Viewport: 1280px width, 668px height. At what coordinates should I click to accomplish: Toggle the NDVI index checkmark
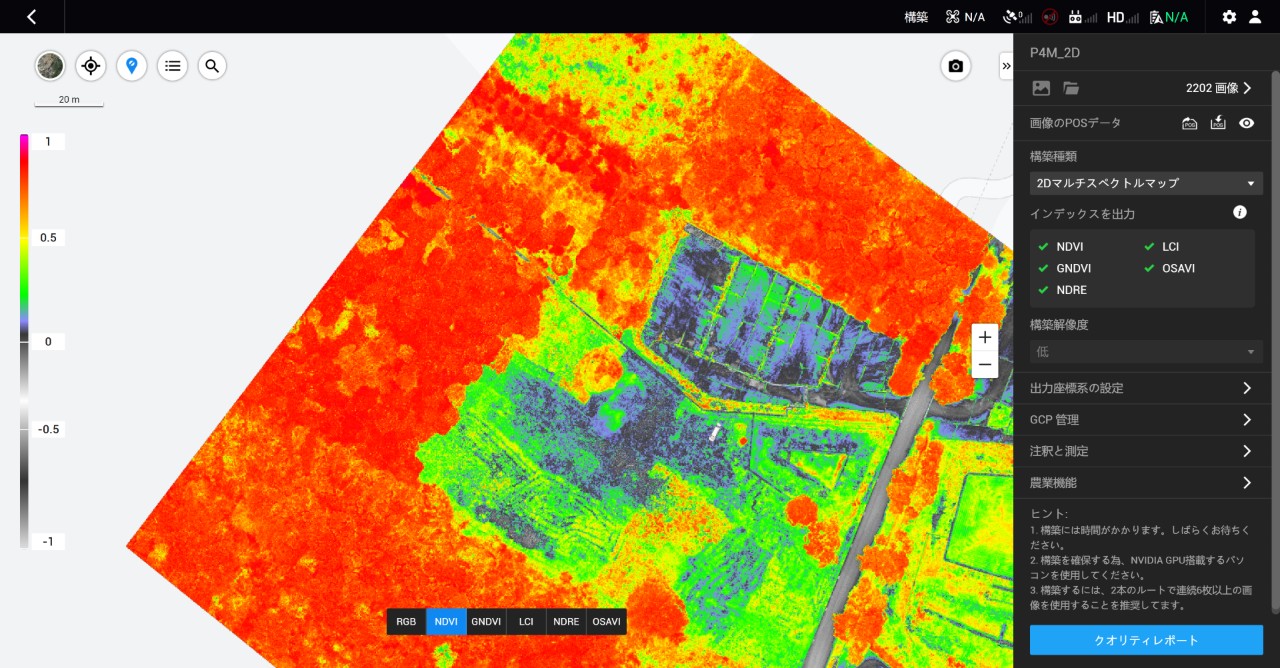pos(1045,246)
